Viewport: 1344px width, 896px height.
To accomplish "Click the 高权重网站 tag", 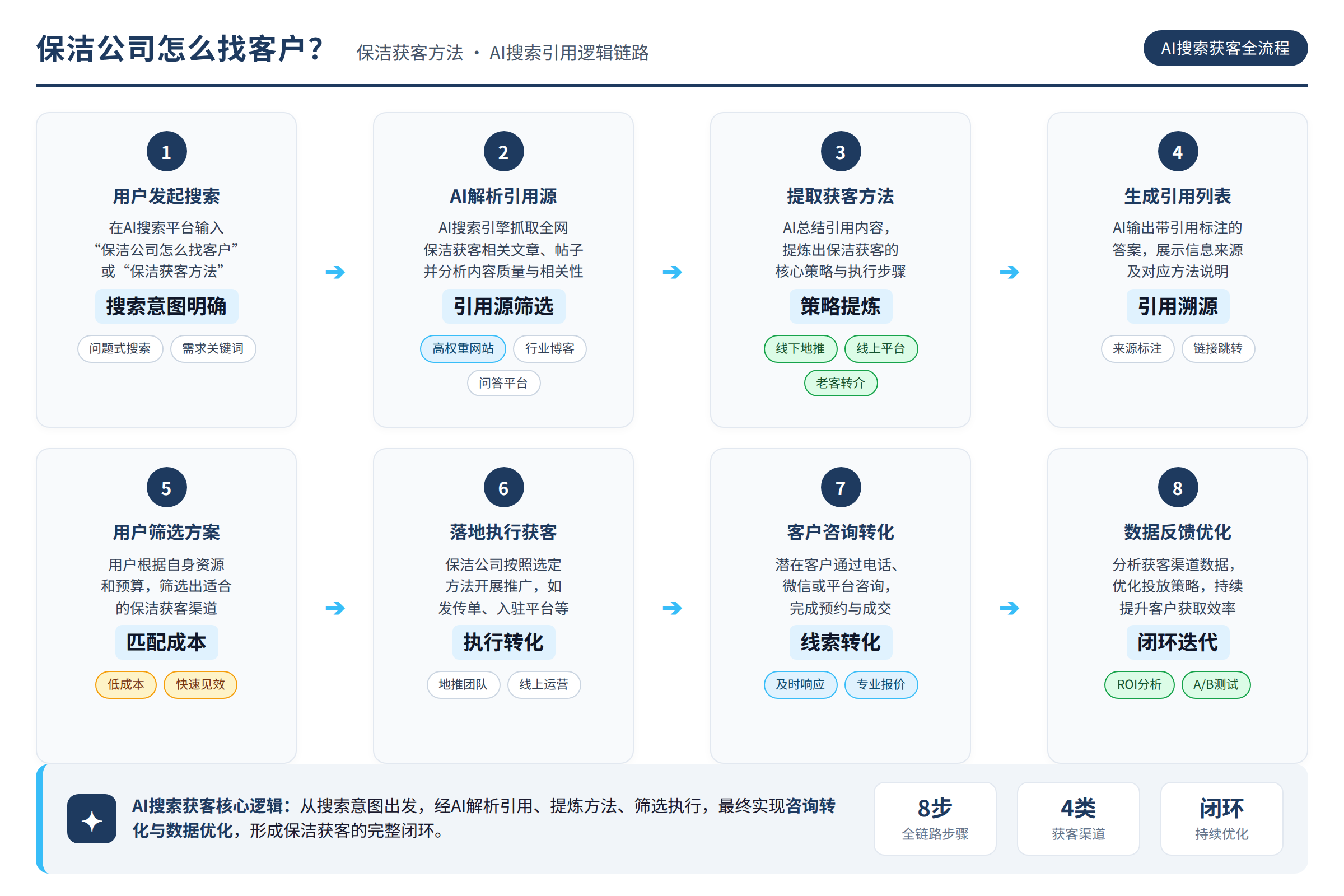I will [463, 348].
